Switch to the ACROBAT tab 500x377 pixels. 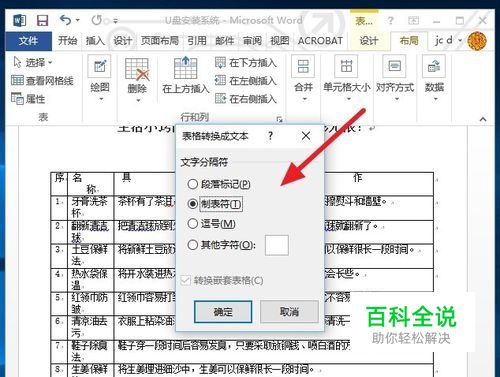[x=320, y=41]
